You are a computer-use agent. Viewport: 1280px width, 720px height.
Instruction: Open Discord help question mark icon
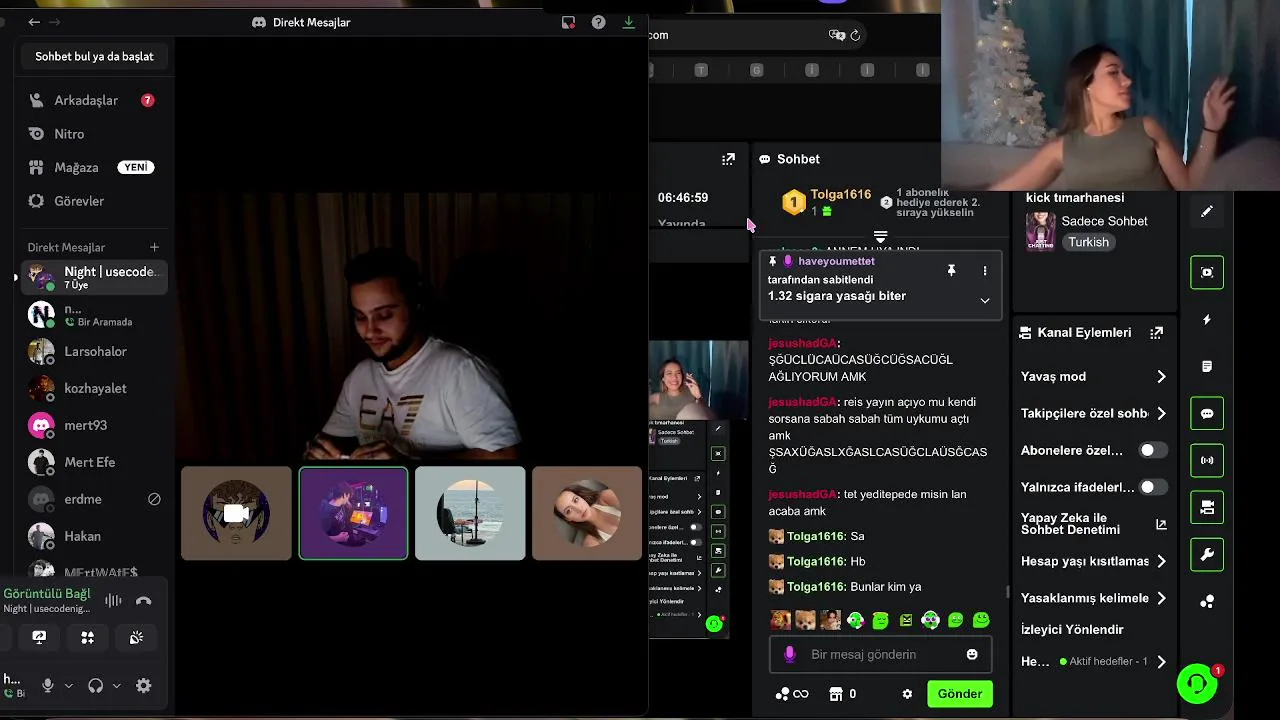598,22
